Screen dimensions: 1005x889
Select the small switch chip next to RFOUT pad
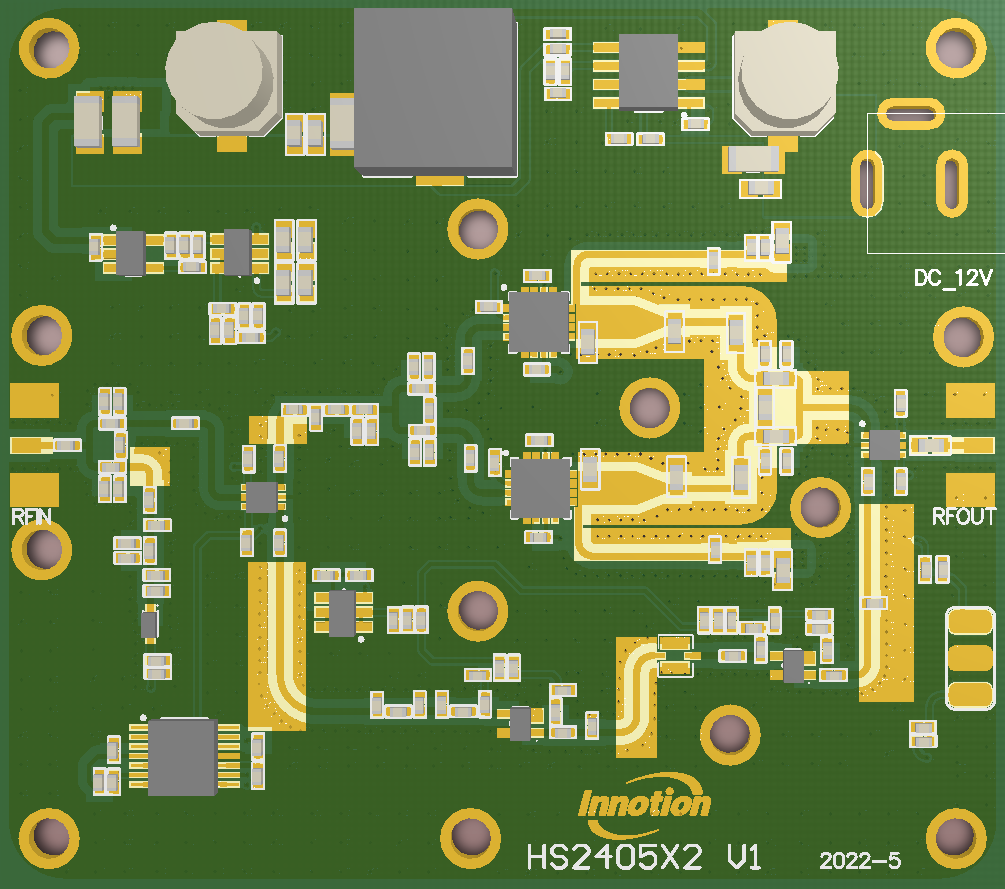click(884, 445)
